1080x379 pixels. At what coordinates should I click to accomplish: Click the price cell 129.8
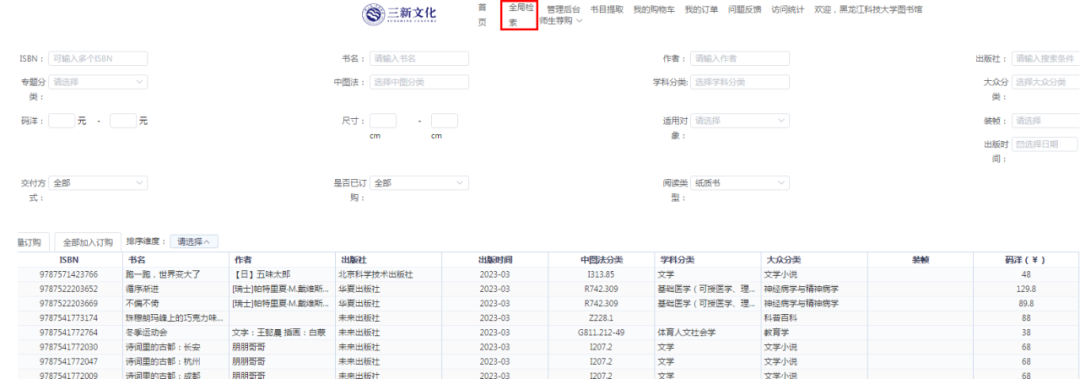point(1026,289)
